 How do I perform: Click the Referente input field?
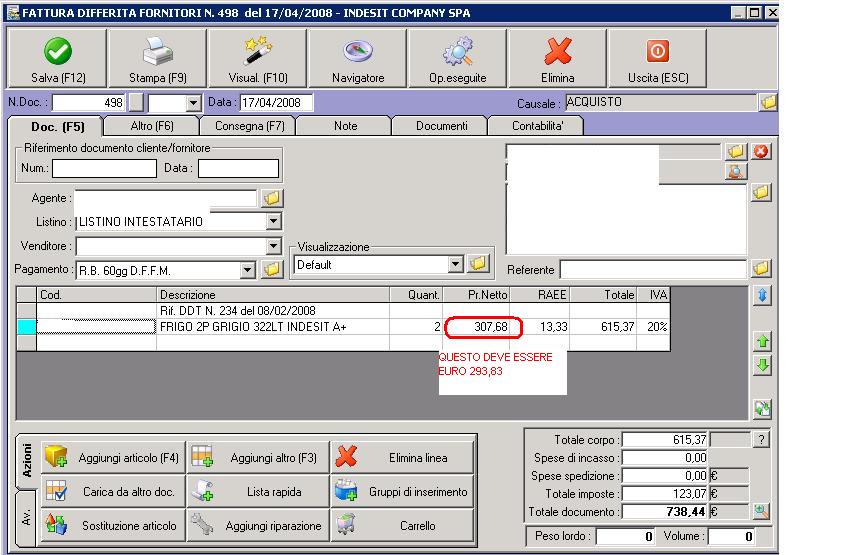tap(653, 270)
